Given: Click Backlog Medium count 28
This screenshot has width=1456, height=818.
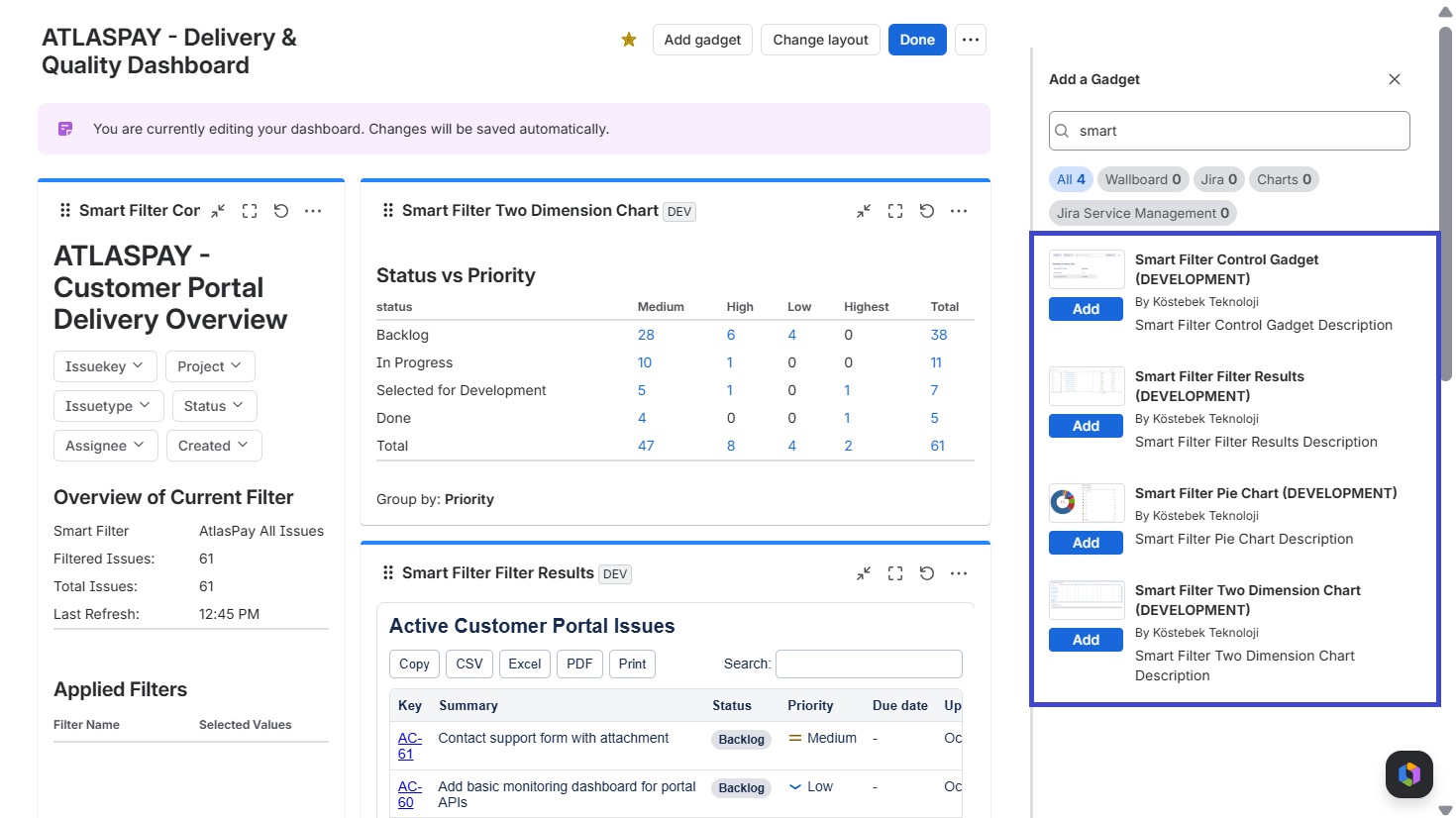Looking at the screenshot, I should [646, 335].
